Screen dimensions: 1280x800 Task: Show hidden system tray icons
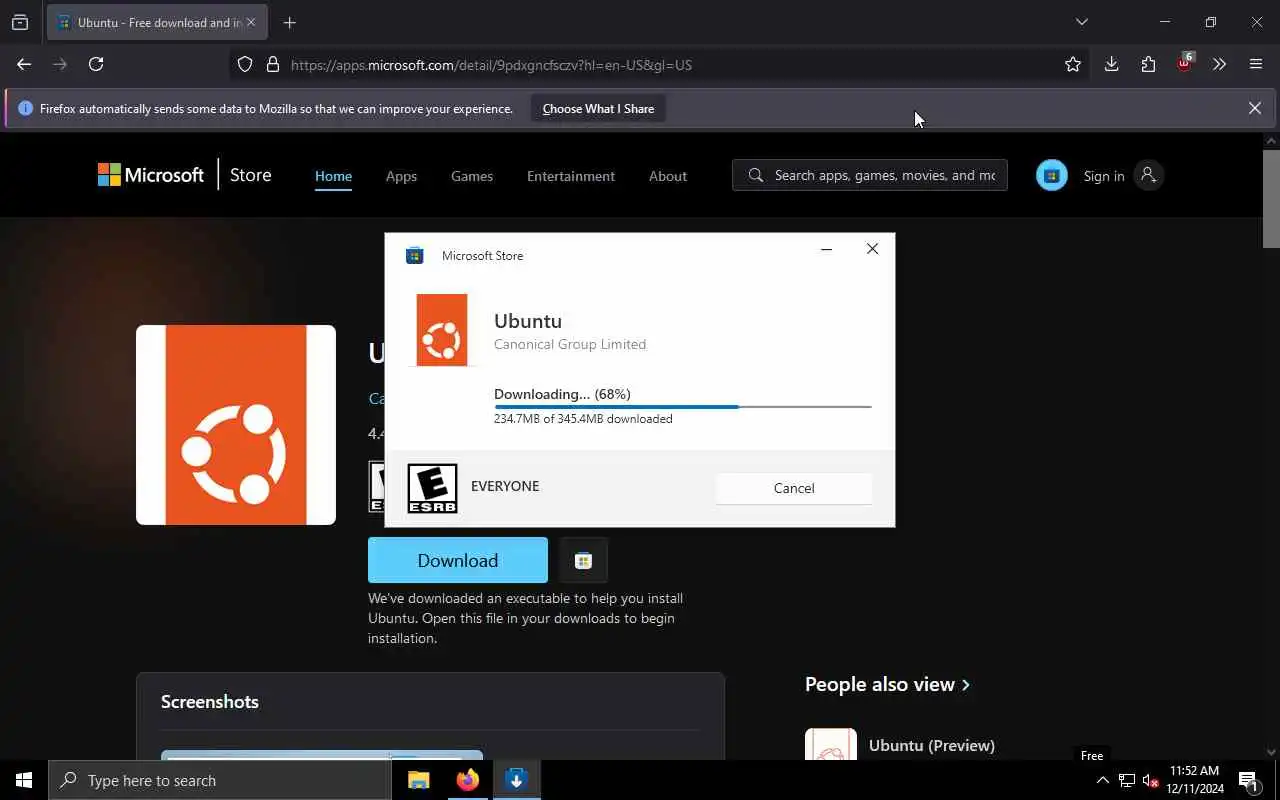(1102, 781)
